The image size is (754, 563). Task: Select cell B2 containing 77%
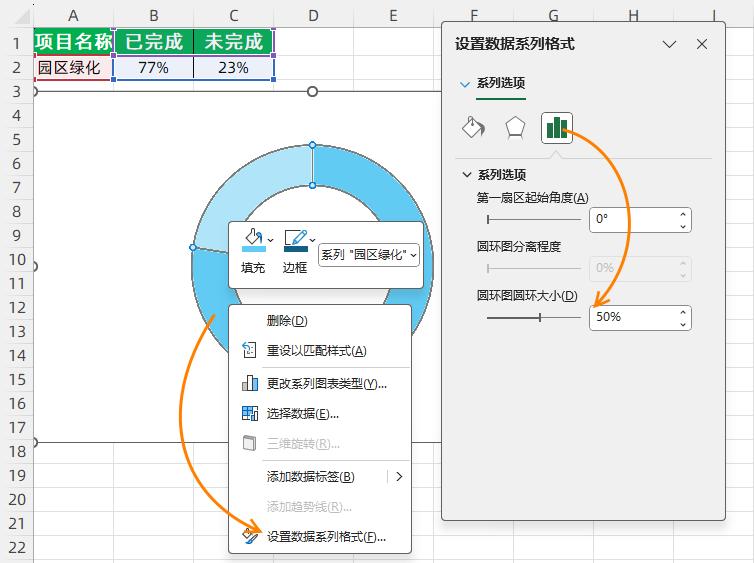153,68
